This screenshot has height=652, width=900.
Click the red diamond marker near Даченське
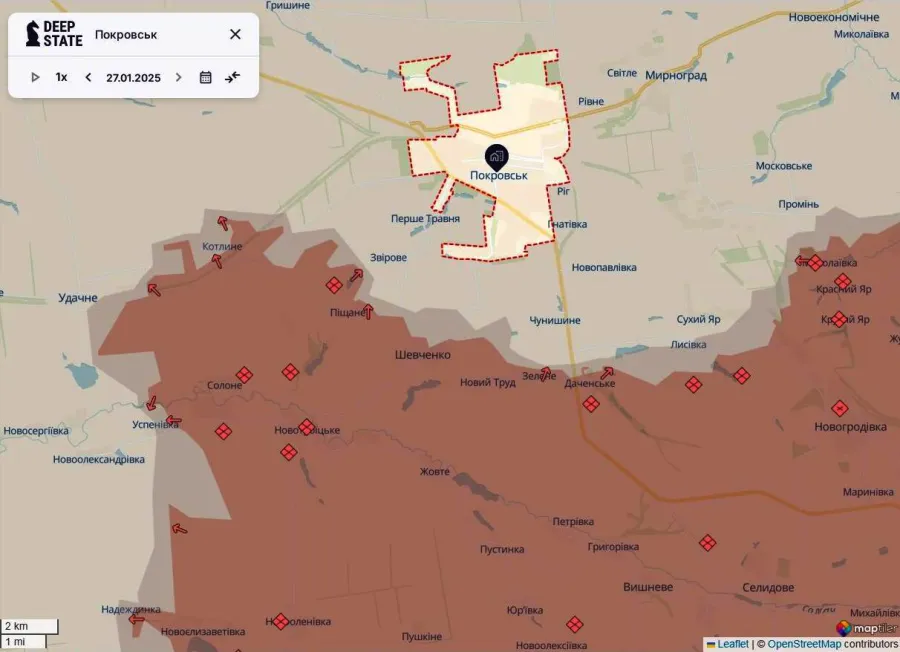coord(591,404)
